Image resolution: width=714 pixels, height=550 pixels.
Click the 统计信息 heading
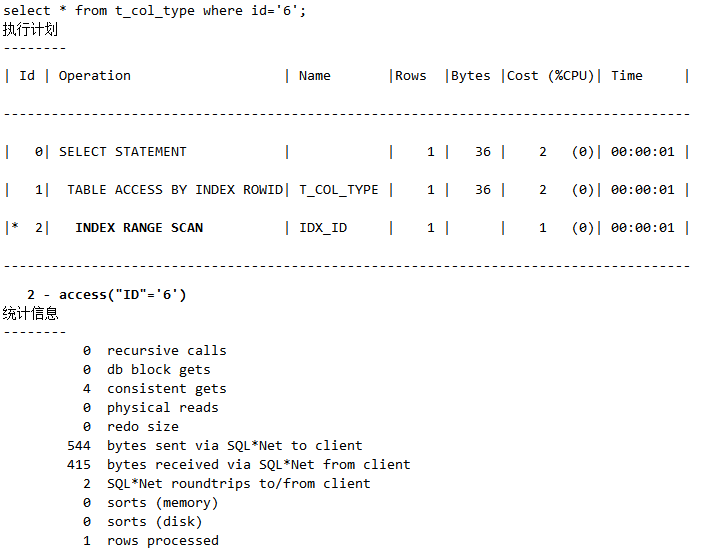click(31, 313)
